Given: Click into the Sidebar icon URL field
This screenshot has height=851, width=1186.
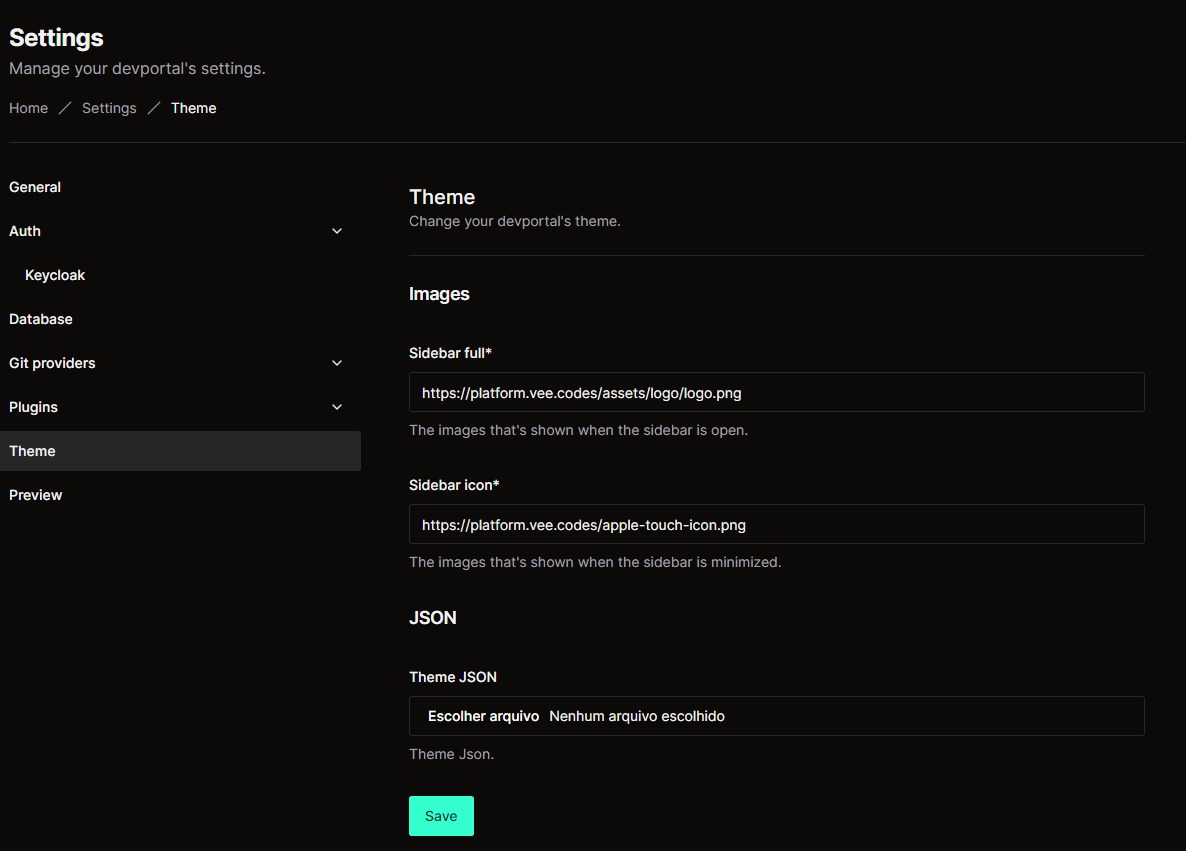Looking at the screenshot, I should coord(776,524).
